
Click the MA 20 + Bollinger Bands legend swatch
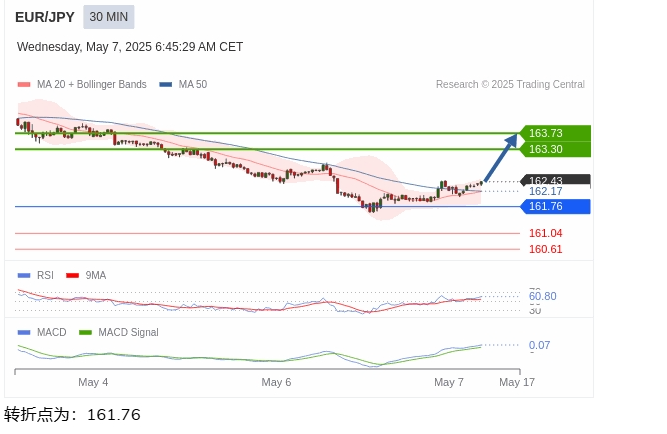coord(24,84)
